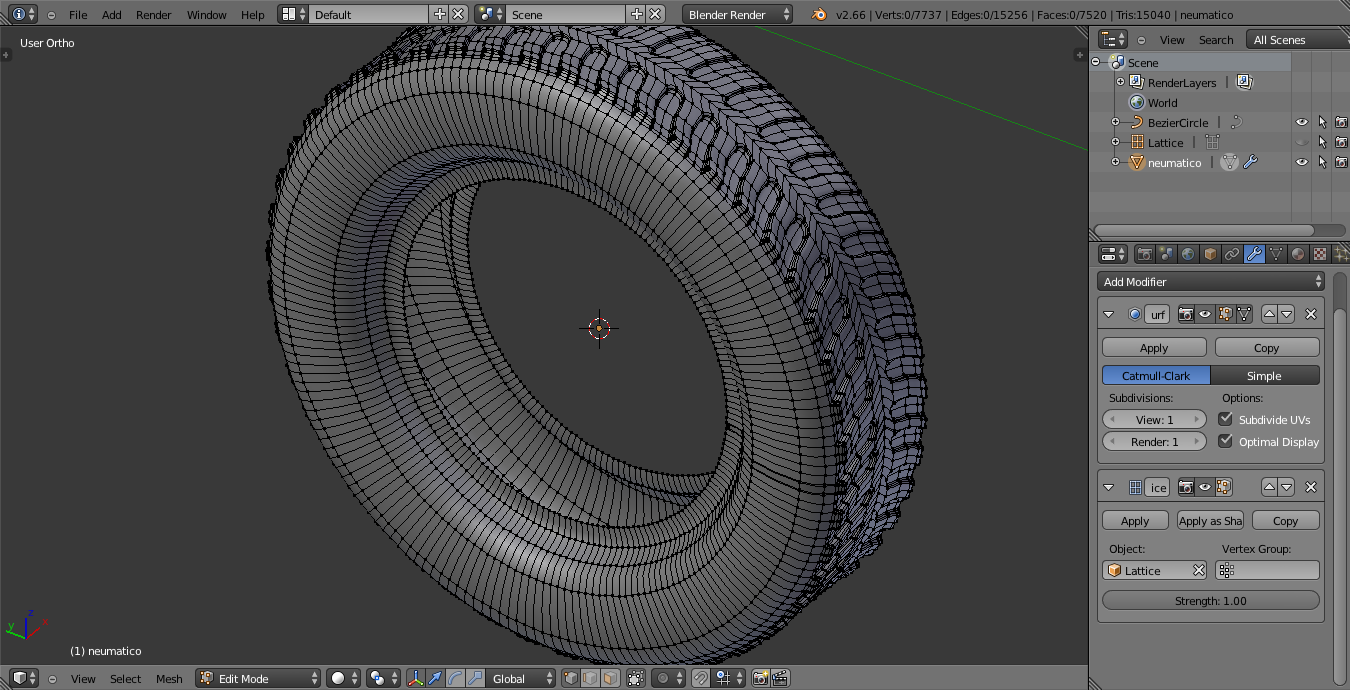Open the File menu
The height and width of the screenshot is (690, 1350).
coord(78,15)
